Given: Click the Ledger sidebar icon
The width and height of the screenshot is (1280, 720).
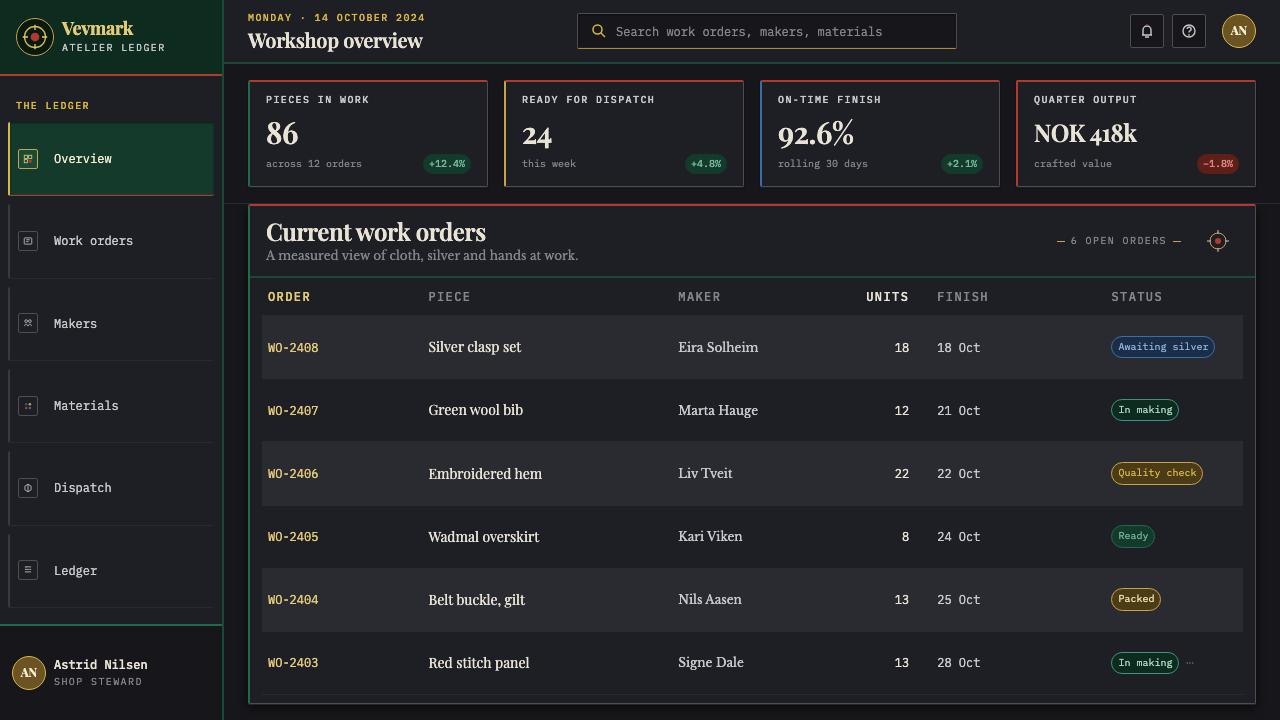Looking at the screenshot, I should 28,570.
